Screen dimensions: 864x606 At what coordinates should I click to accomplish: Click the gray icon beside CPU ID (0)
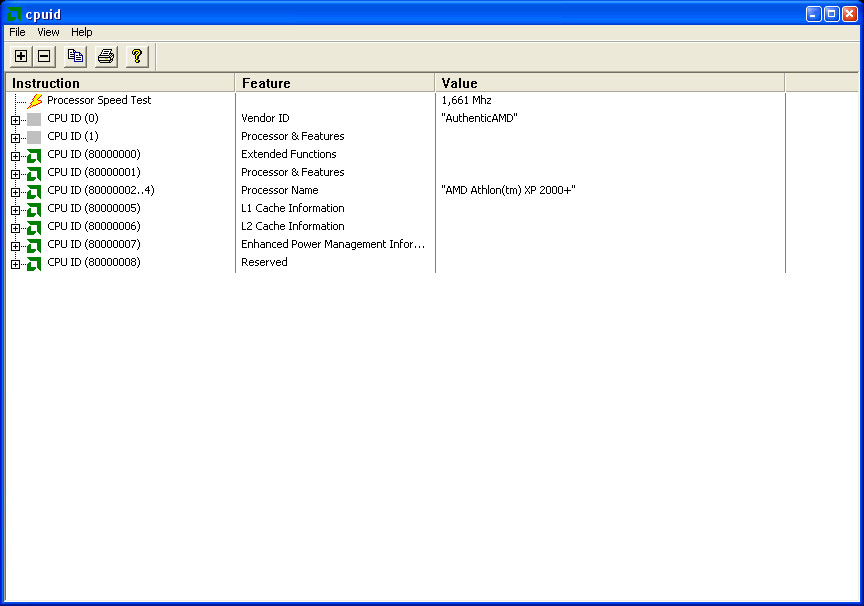tap(34, 119)
